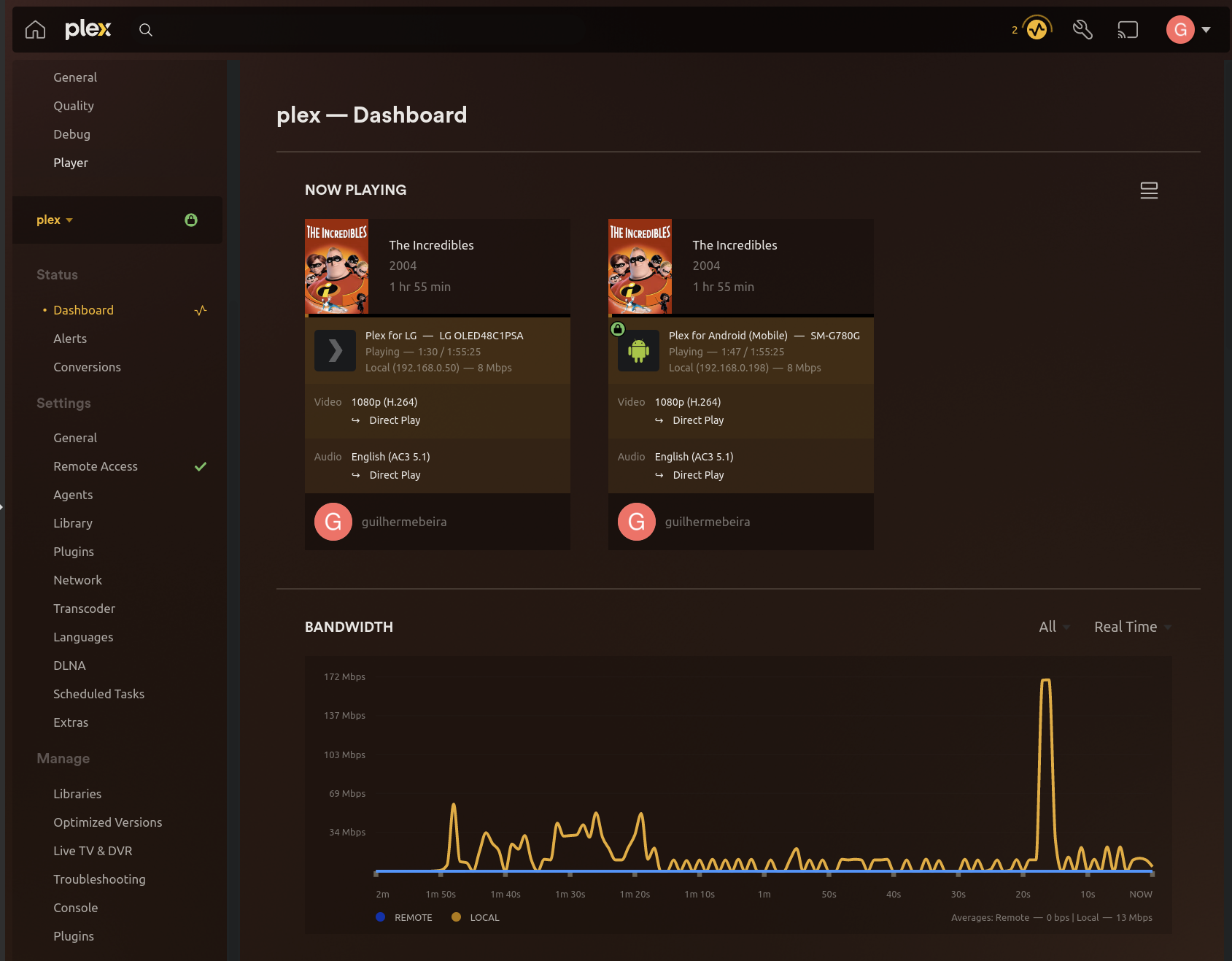The height and width of the screenshot is (961, 1232).
Task: Click Local (192.168.0.198) address text
Action: click(x=718, y=368)
